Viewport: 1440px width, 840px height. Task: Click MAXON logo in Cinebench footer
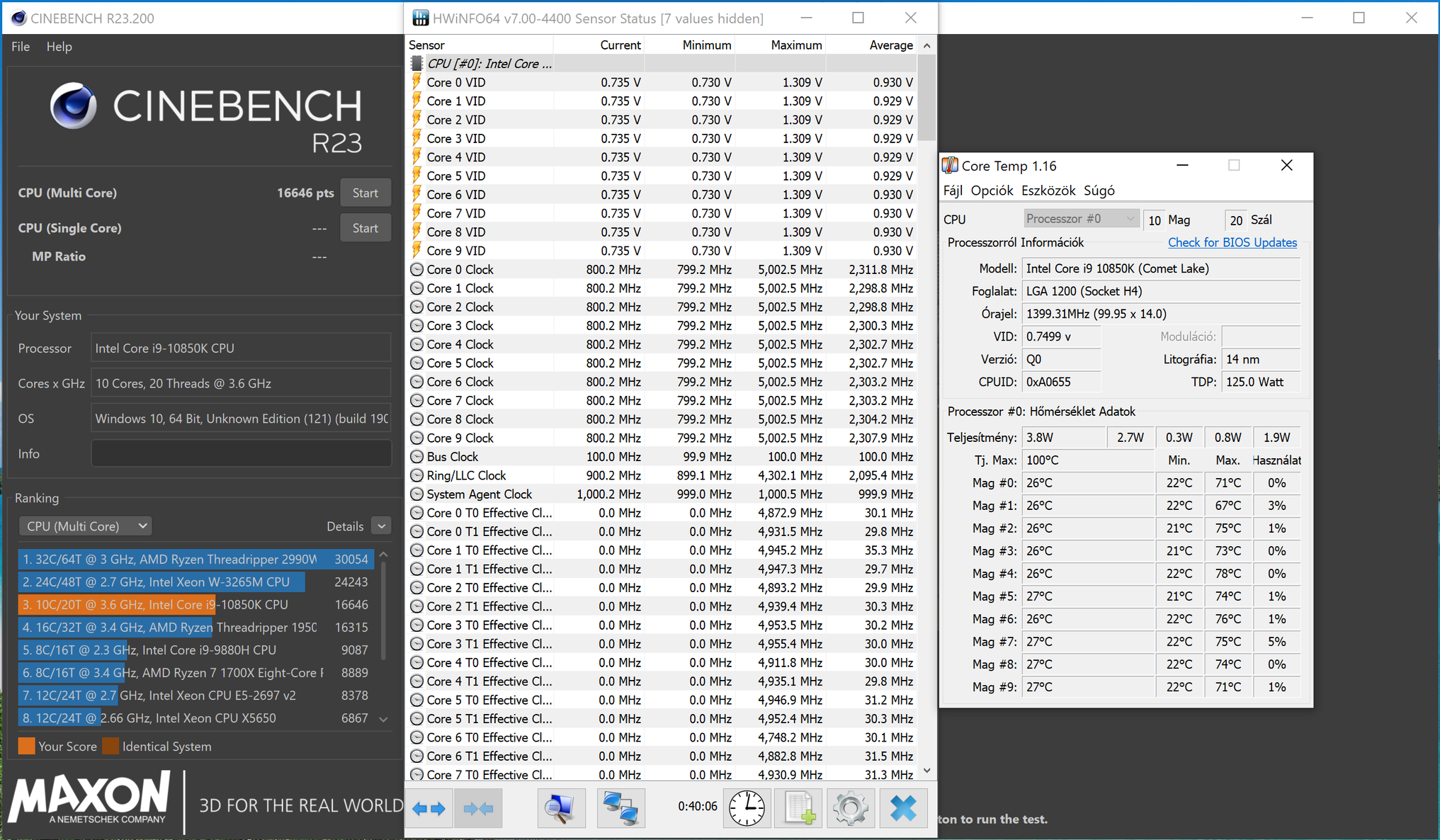(89, 798)
